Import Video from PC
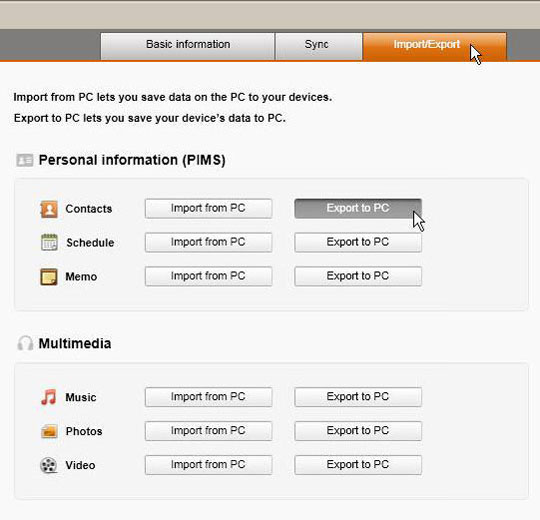Screen dimensions: 540x520 click(208, 465)
